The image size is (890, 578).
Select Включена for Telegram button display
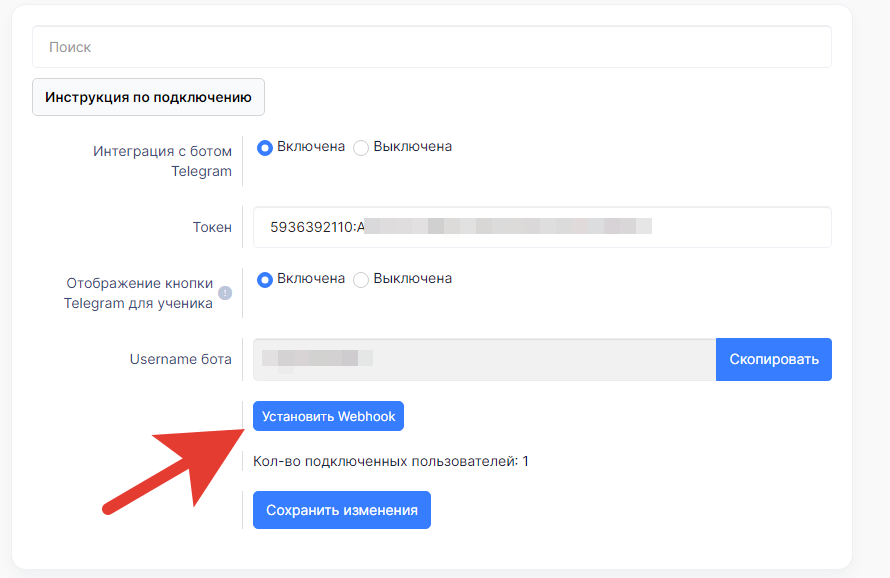265,280
